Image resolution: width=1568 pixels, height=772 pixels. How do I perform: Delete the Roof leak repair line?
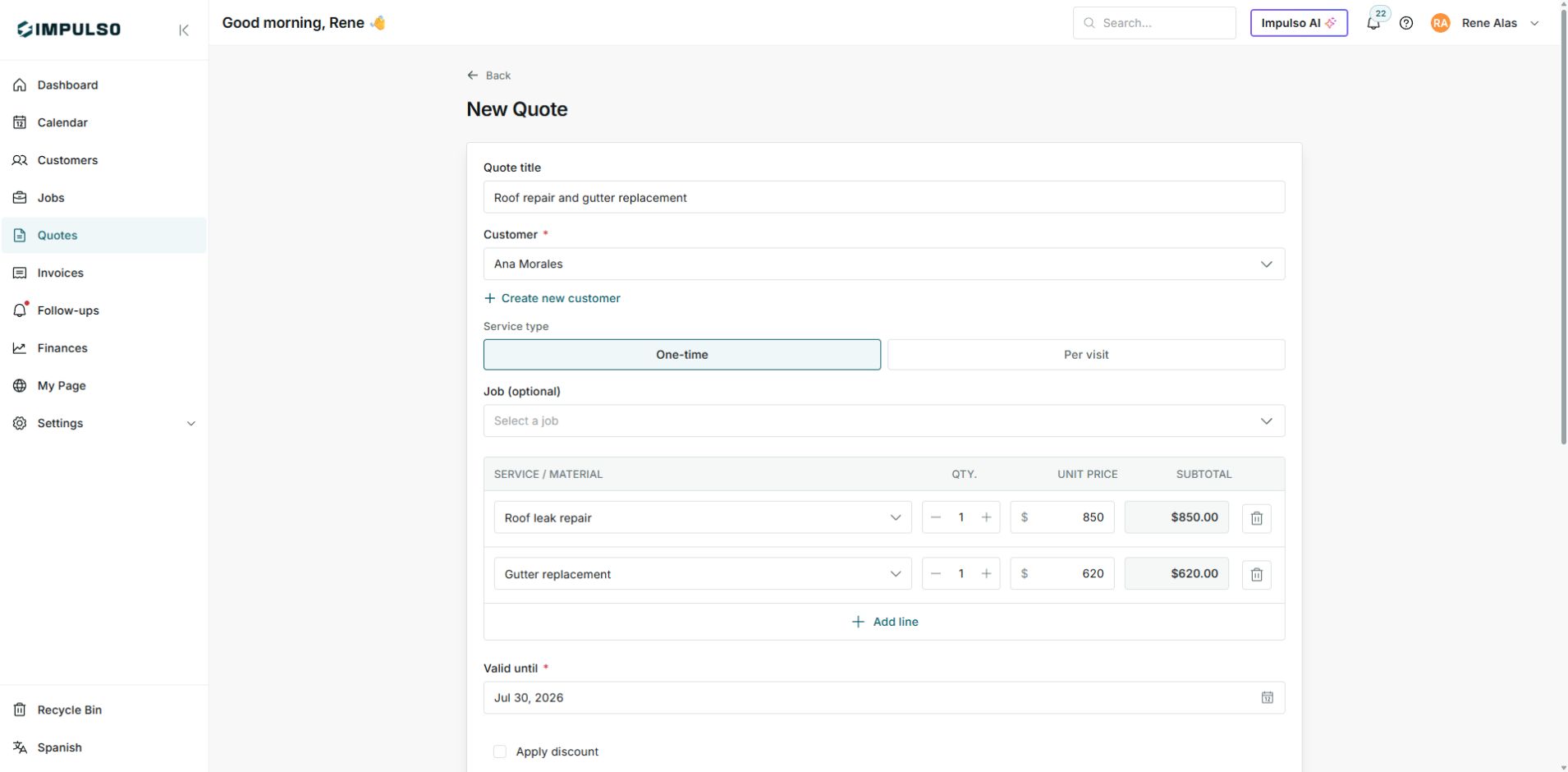click(x=1256, y=518)
